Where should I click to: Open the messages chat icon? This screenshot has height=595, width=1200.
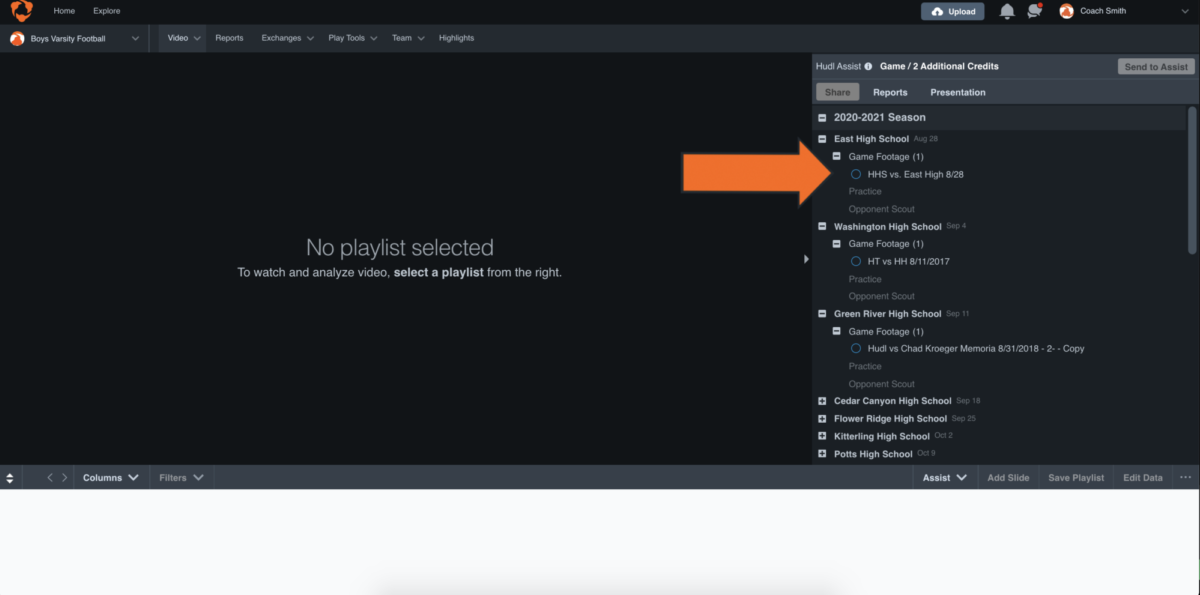[x=1035, y=10]
